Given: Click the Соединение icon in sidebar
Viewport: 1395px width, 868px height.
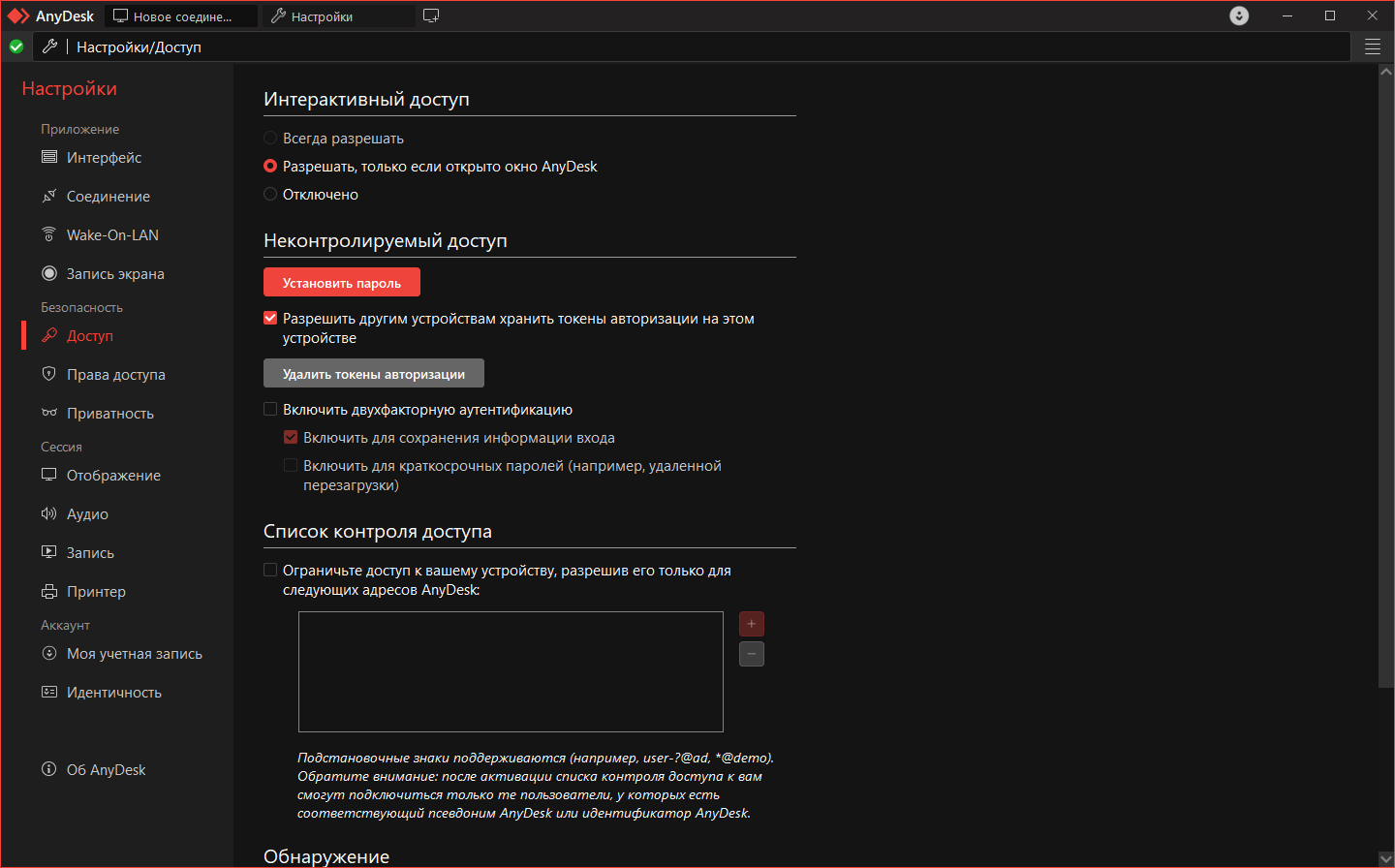Looking at the screenshot, I should 49,196.
